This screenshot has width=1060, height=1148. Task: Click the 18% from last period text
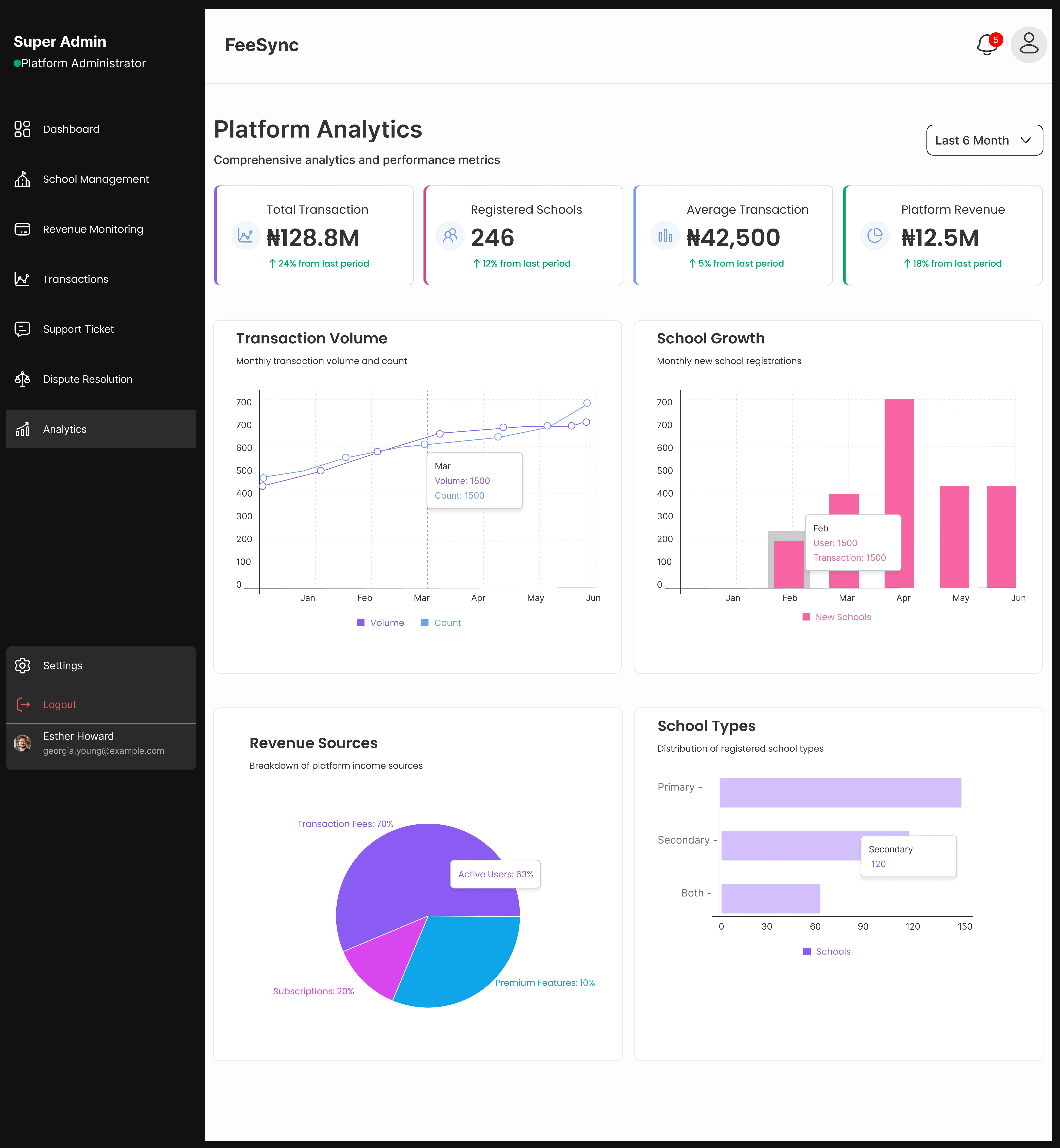coord(957,264)
